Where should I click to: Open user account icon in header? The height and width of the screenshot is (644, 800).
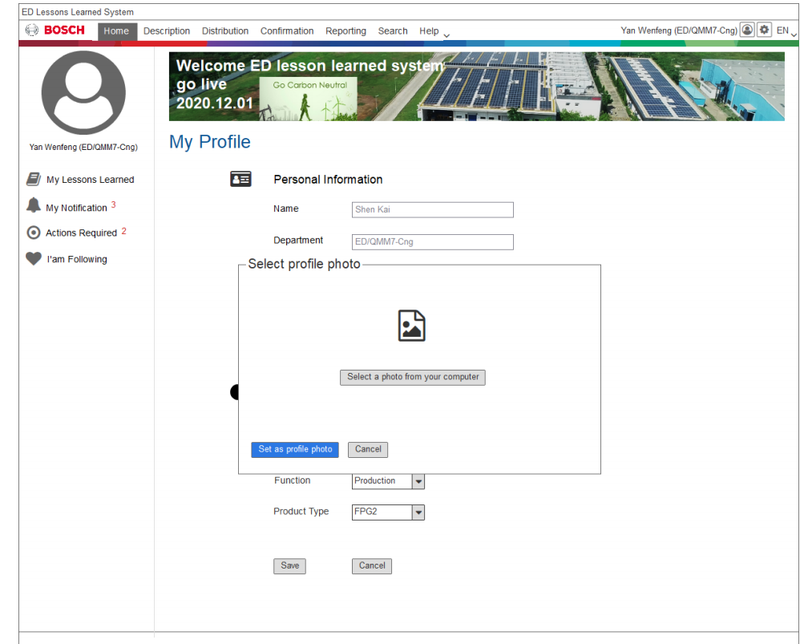(x=747, y=30)
